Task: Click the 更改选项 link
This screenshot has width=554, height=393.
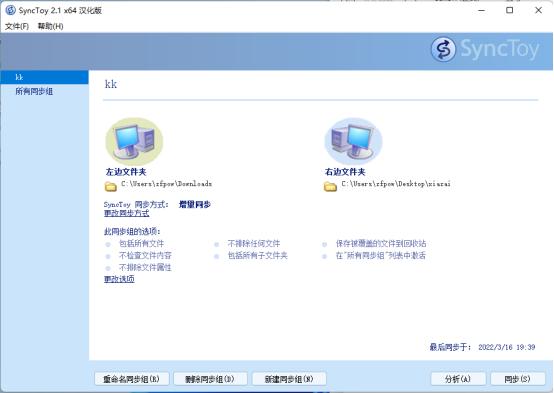Action: click(x=119, y=279)
